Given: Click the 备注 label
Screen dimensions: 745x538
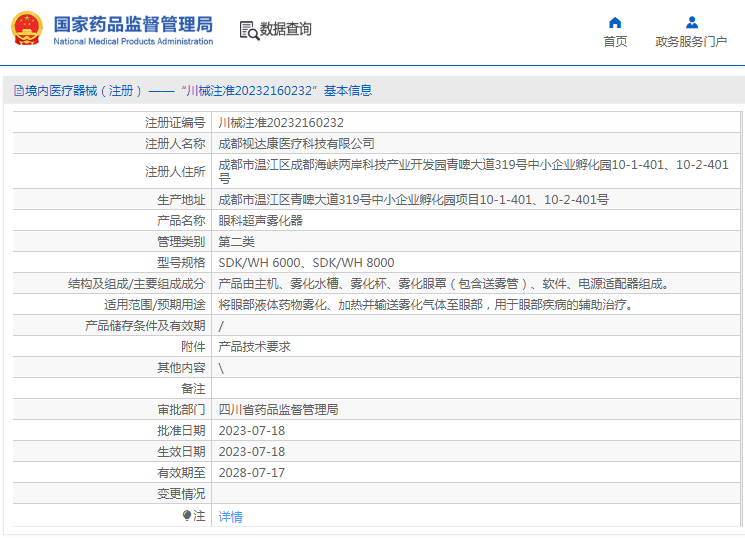Looking at the screenshot, I should click(x=193, y=389).
